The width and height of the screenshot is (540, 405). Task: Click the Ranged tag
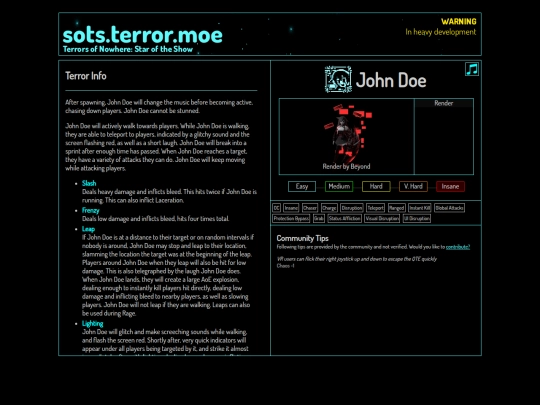pyautogui.click(x=396, y=208)
